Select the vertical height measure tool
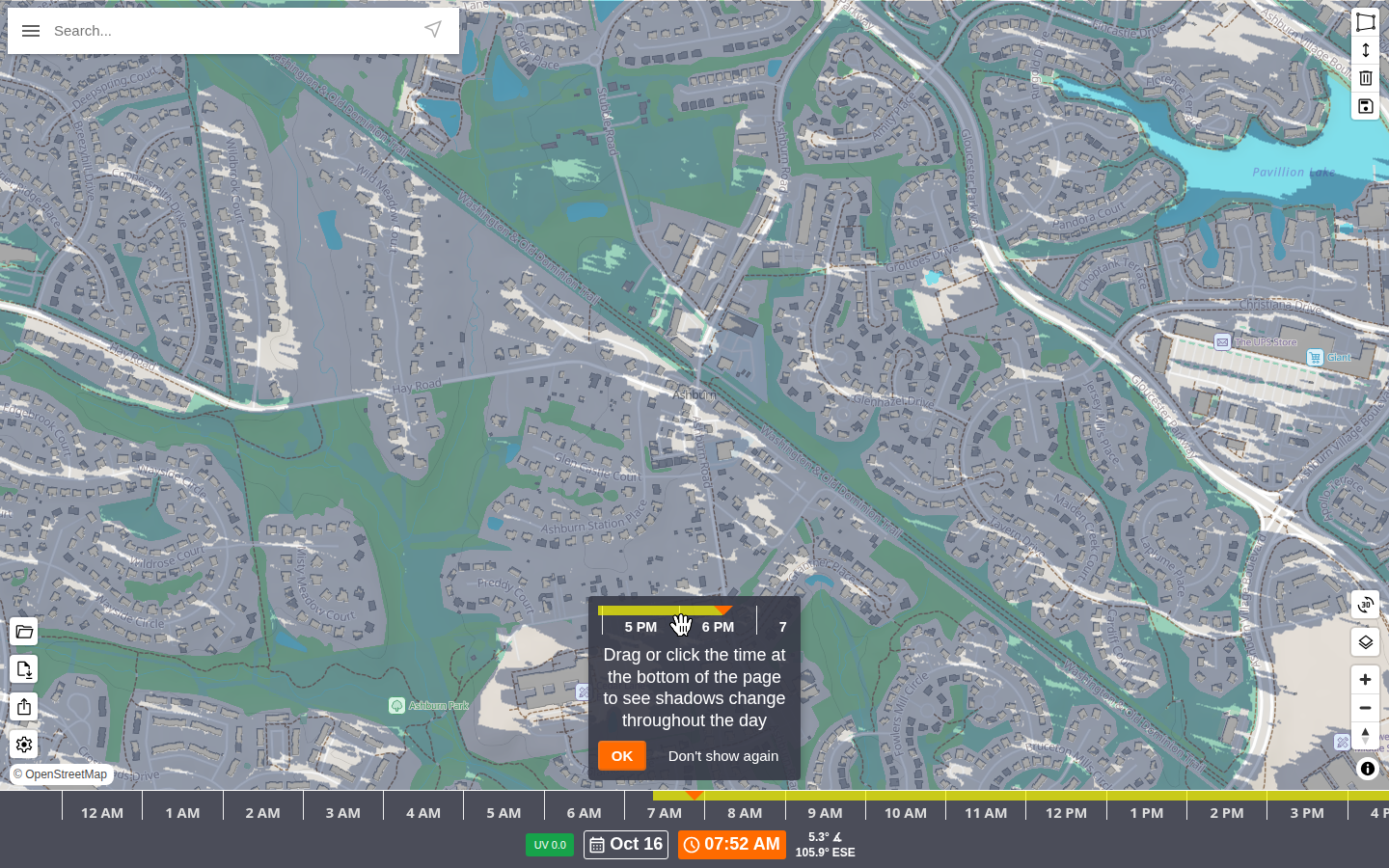The image size is (1389, 868). [x=1365, y=50]
